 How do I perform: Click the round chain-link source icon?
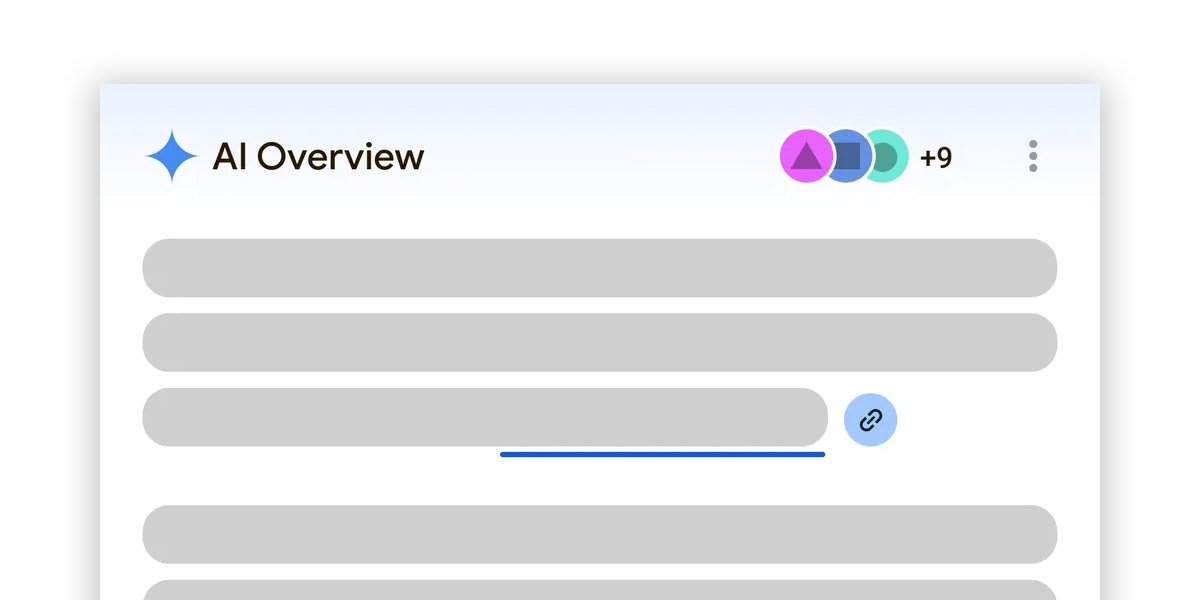[x=870, y=420]
